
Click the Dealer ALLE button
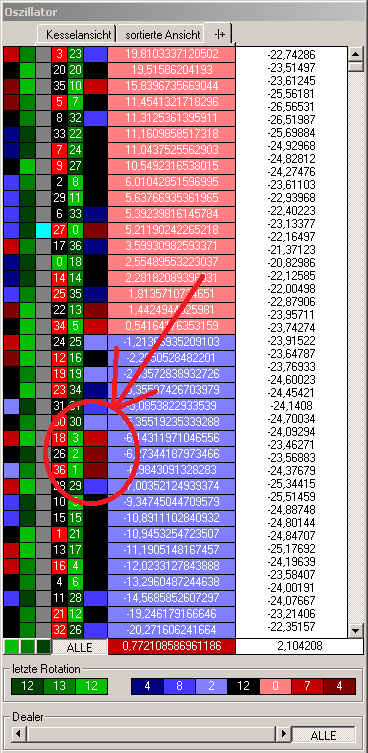[x=324, y=735]
